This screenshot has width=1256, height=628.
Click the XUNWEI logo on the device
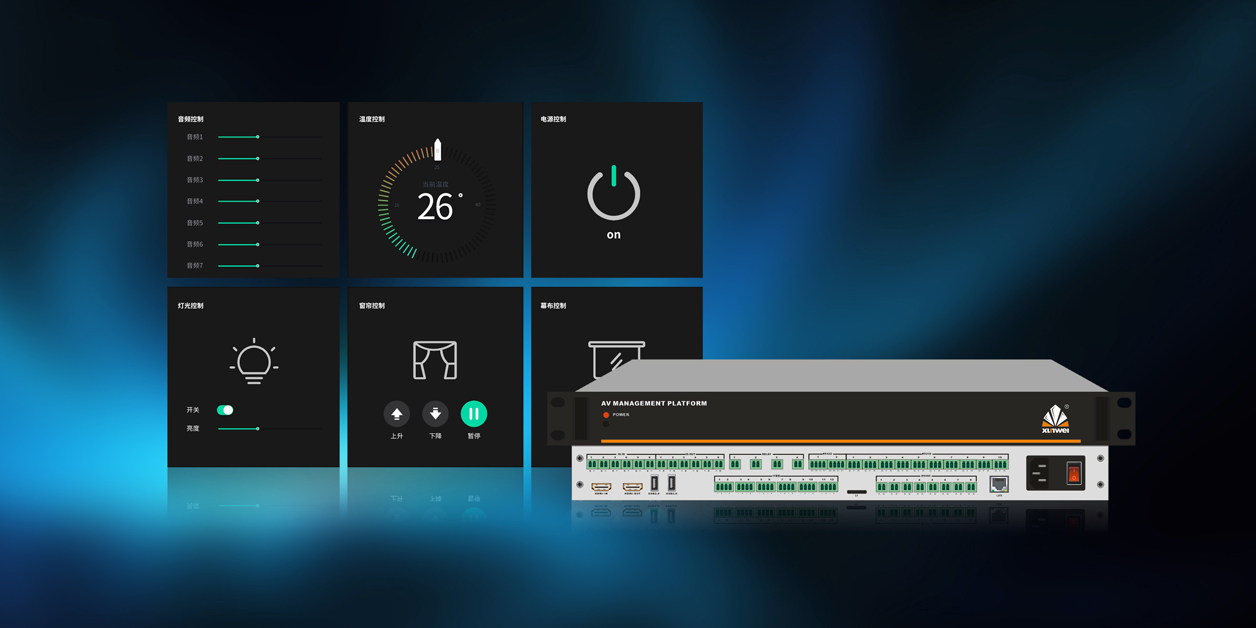(x=1055, y=419)
